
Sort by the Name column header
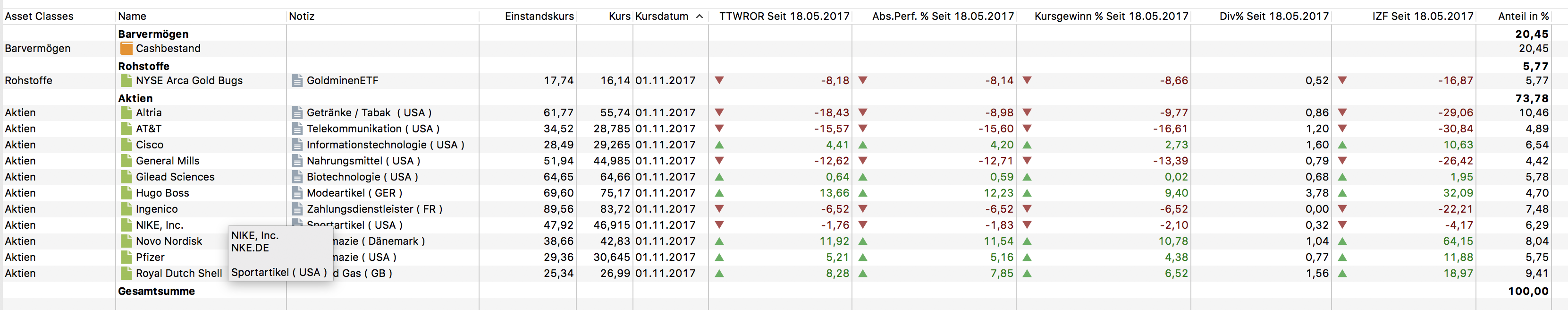pos(132,17)
